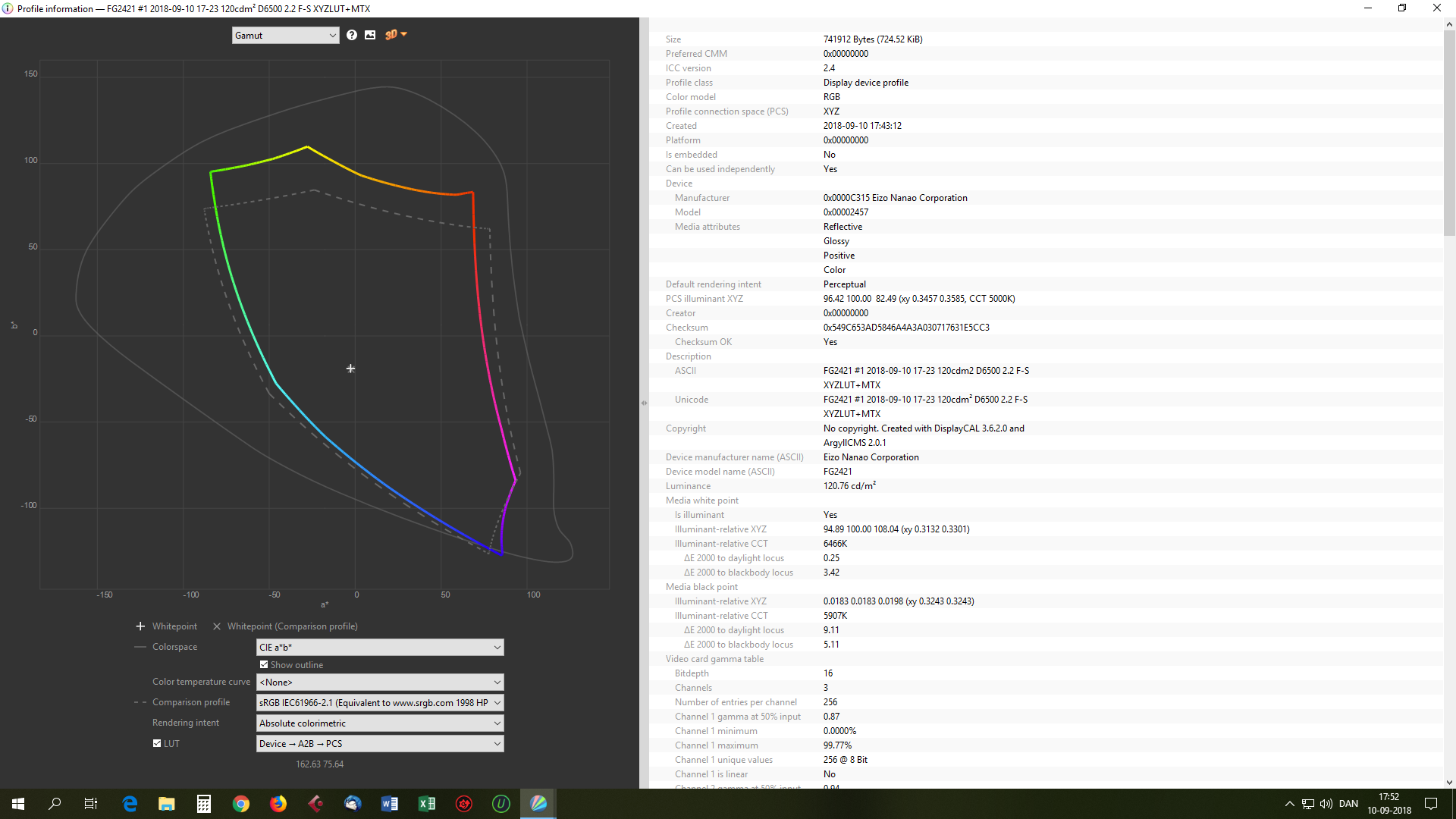
Task: Click the save plot image icon
Action: pyautogui.click(x=370, y=35)
